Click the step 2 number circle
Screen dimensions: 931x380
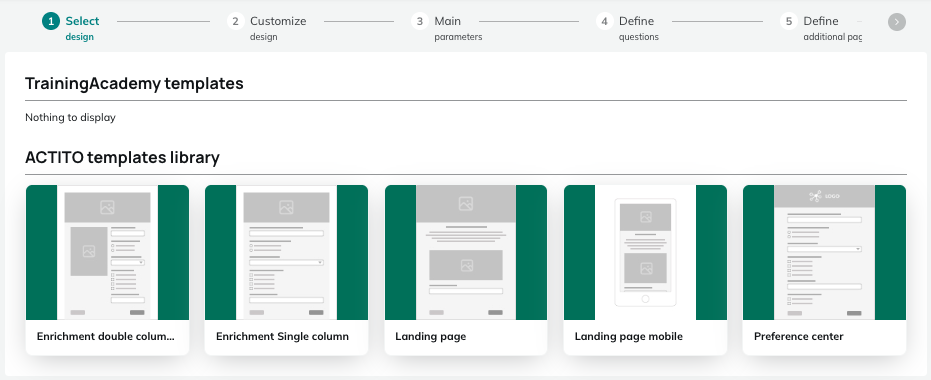click(236, 21)
